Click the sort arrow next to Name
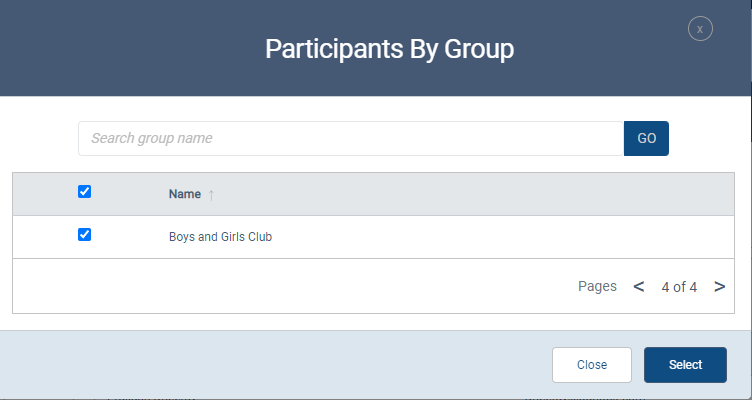Image resolution: width=752 pixels, height=400 pixels. point(211,194)
